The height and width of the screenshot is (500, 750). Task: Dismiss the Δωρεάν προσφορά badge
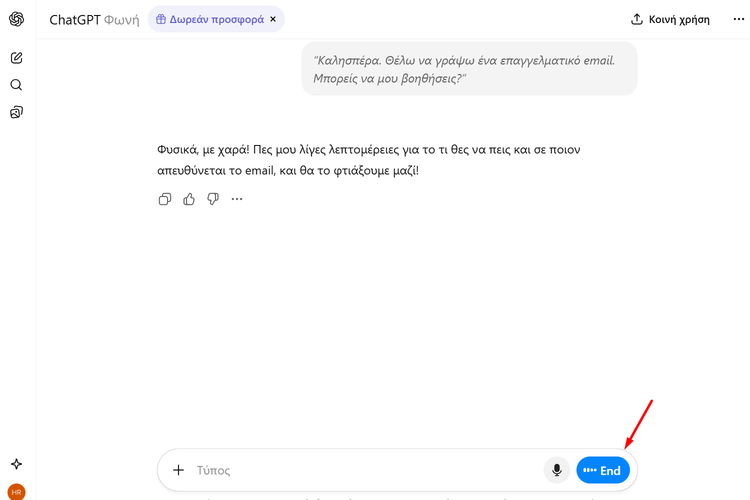pos(273,19)
